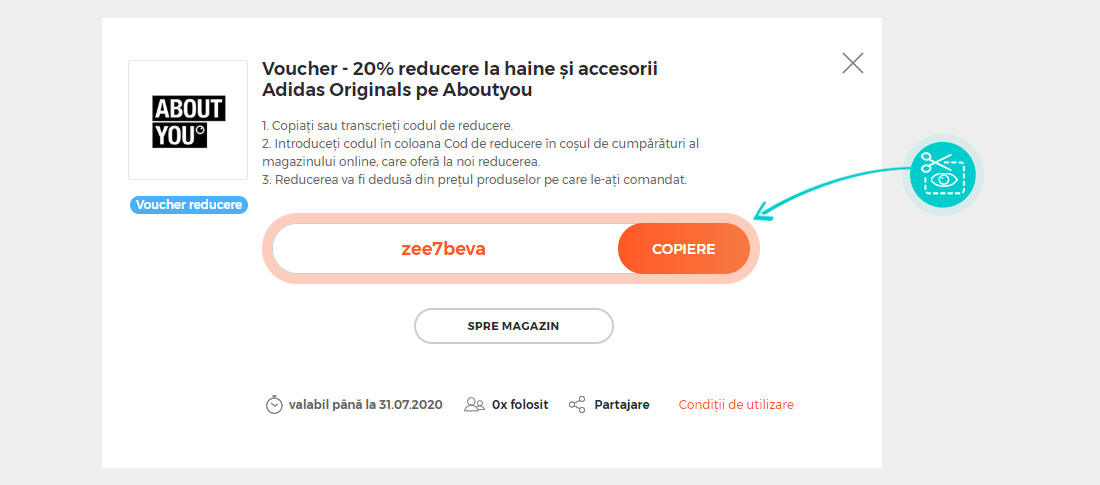This screenshot has width=1100, height=485.
Task: Click the Partajare share label
Action: [x=622, y=405]
